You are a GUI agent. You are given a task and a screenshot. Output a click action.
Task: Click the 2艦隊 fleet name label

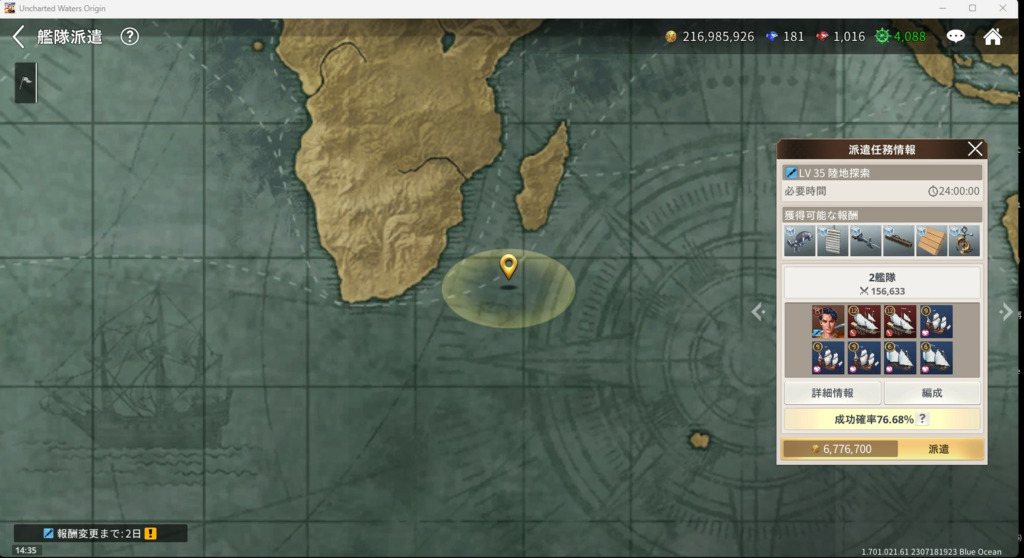882,277
